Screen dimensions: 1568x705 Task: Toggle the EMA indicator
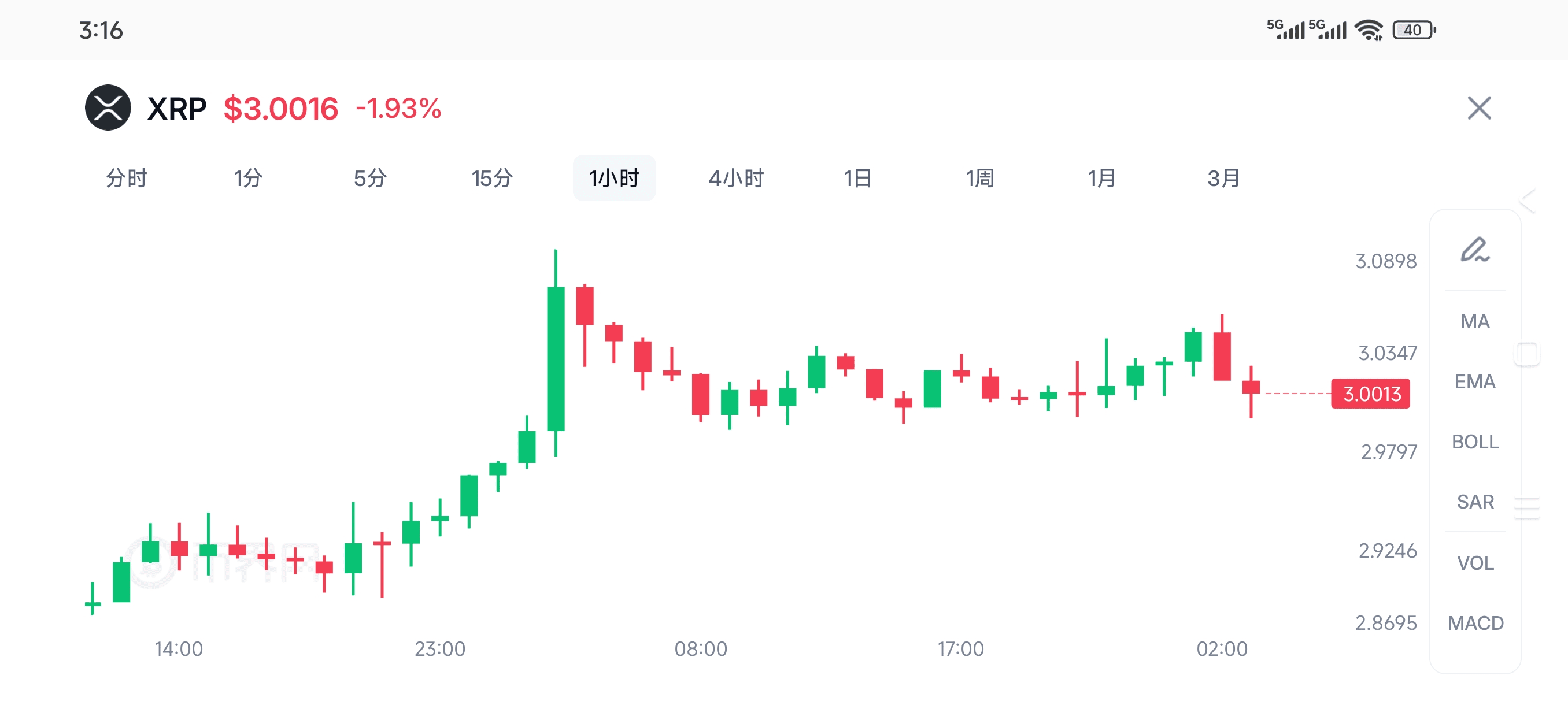tap(1475, 381)
